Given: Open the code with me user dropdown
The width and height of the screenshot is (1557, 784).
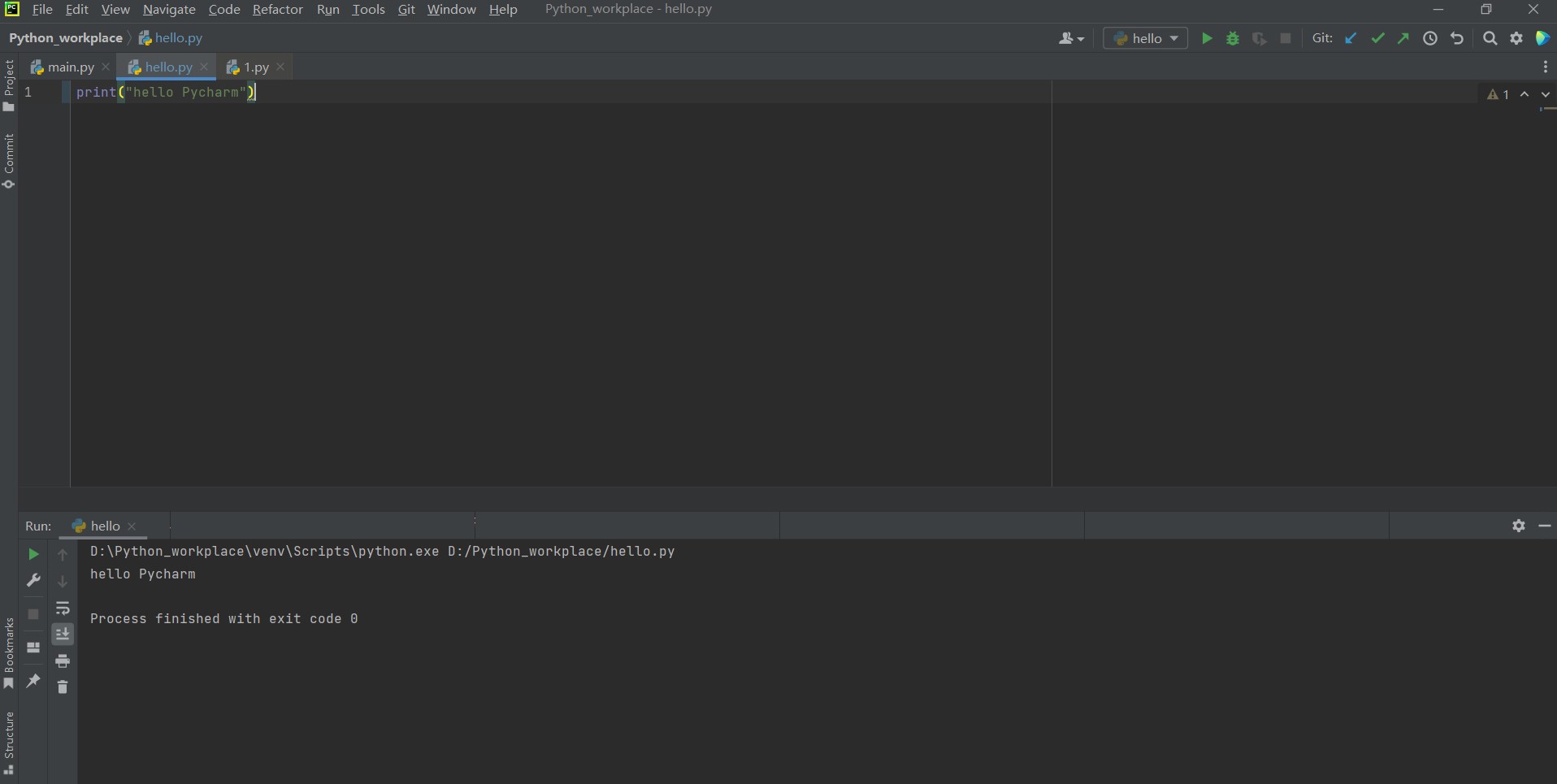Looking at the screenshot, I should pyautogui.click(x=1071, y=38).
